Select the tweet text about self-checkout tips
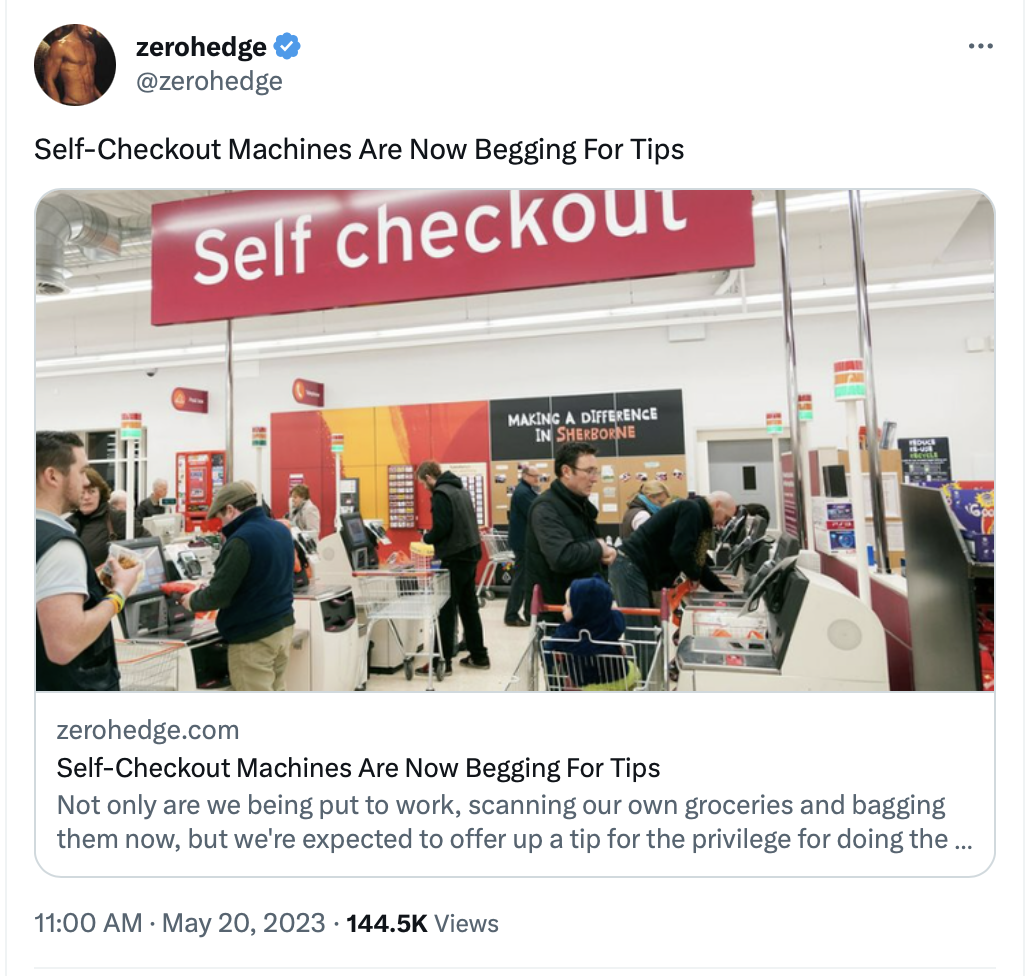This screenshot has height=976, width=1032. pyautogui.click(x=359, y=149)
